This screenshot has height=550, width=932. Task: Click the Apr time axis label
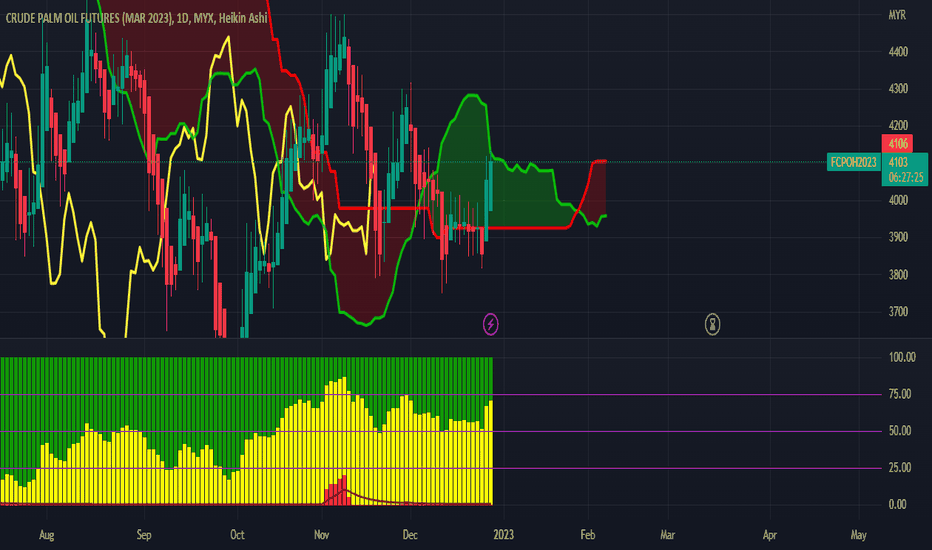coord(770,535)
